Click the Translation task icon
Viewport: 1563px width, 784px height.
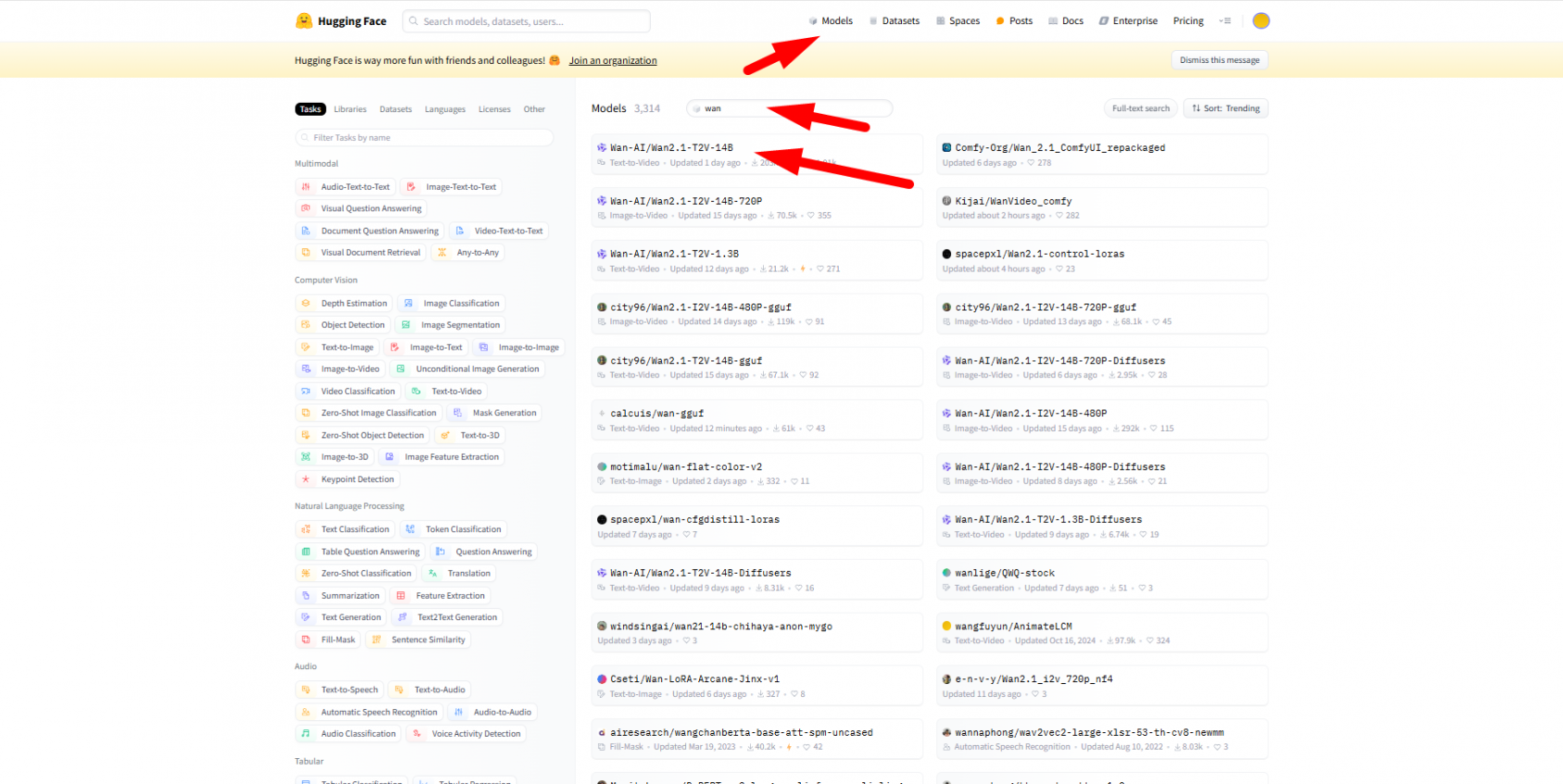(x=432, y=573)
